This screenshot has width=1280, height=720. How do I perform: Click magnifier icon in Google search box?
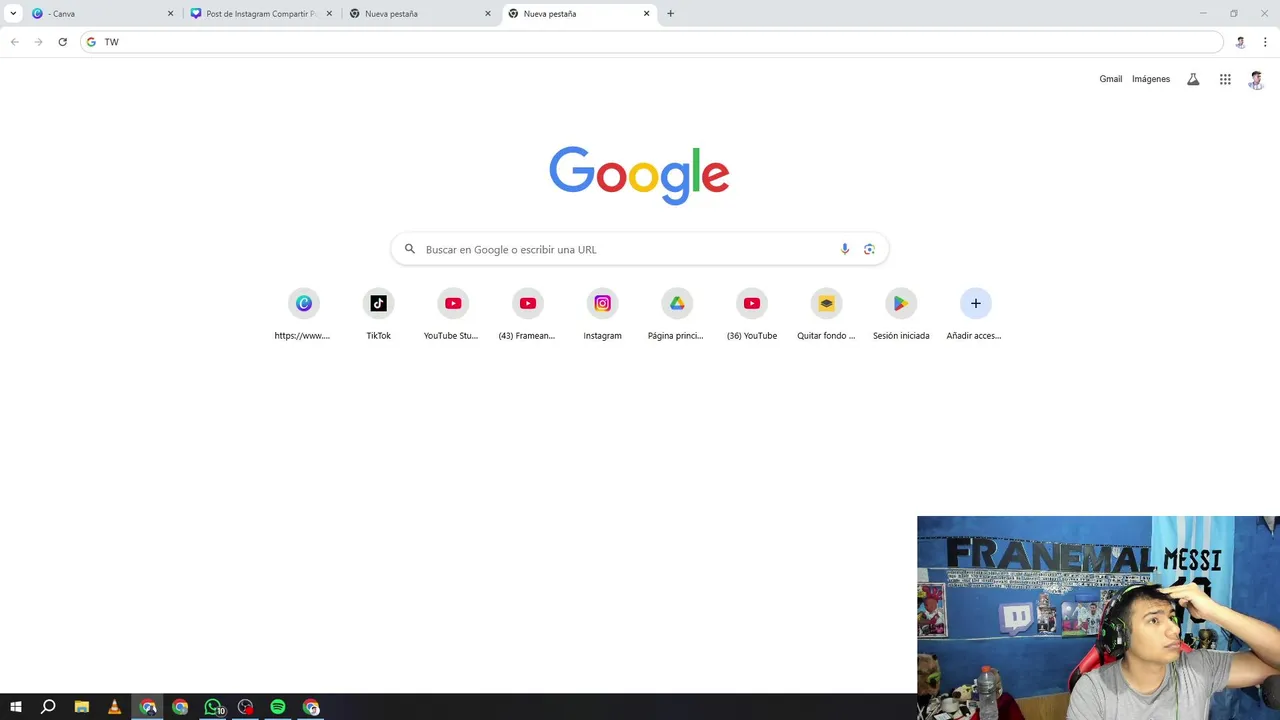pyautogui.click(x=410, y=249)
